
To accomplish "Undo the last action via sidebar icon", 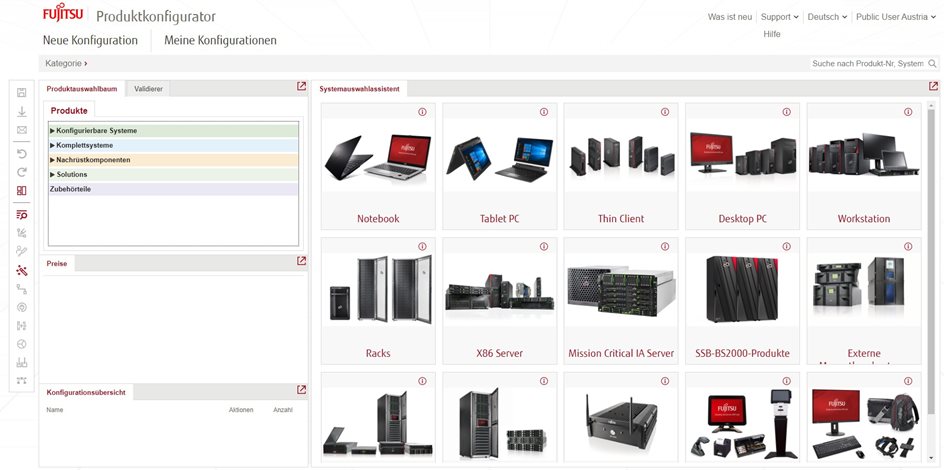I will 22,153.
